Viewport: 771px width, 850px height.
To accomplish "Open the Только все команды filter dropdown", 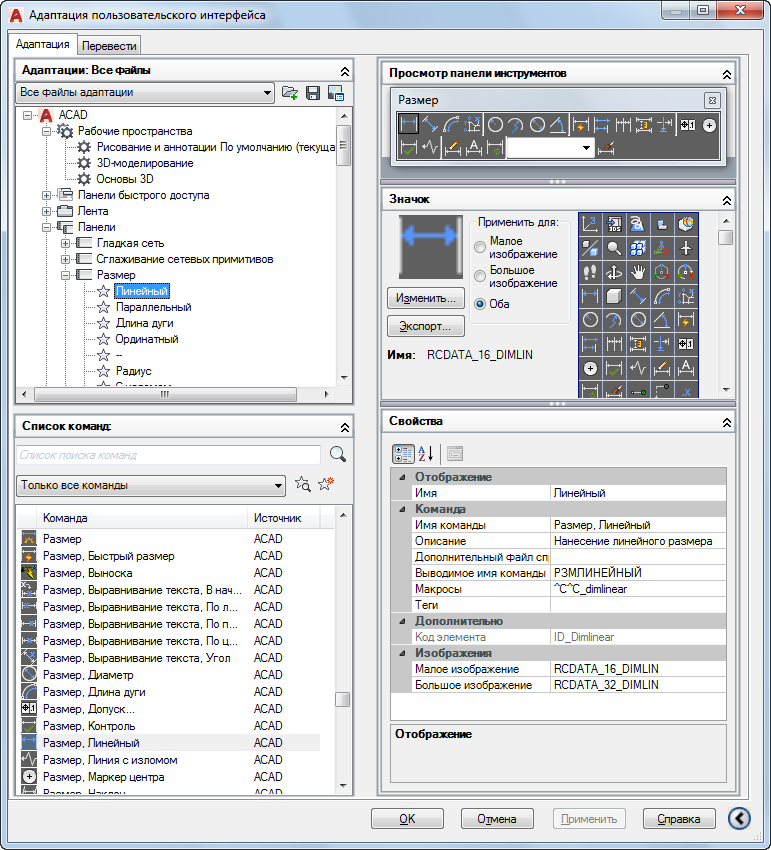I will click(x=151, y=485).
